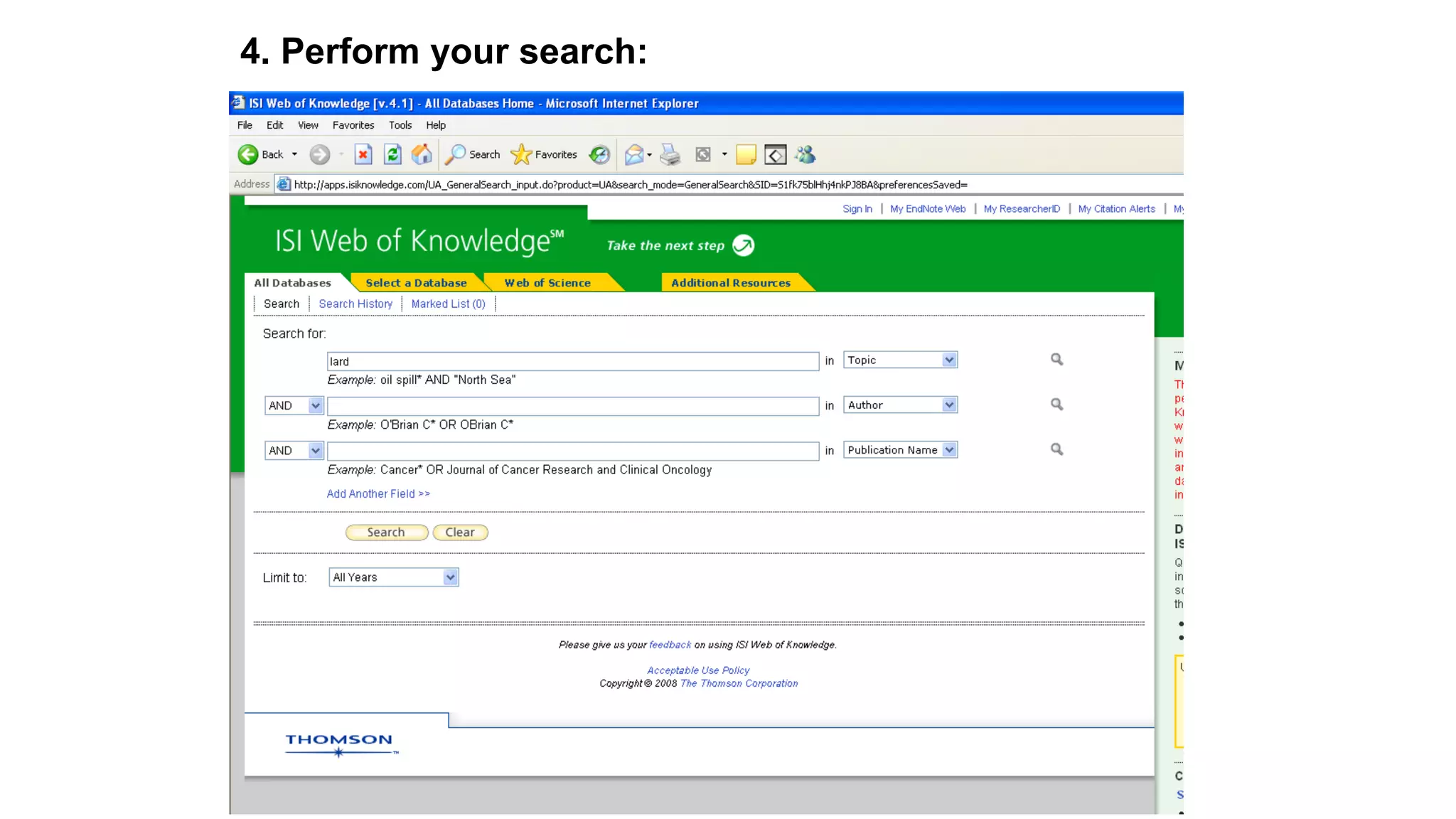
Task: Click the browser Forward arrow icon
Action: tap(320, 154)
